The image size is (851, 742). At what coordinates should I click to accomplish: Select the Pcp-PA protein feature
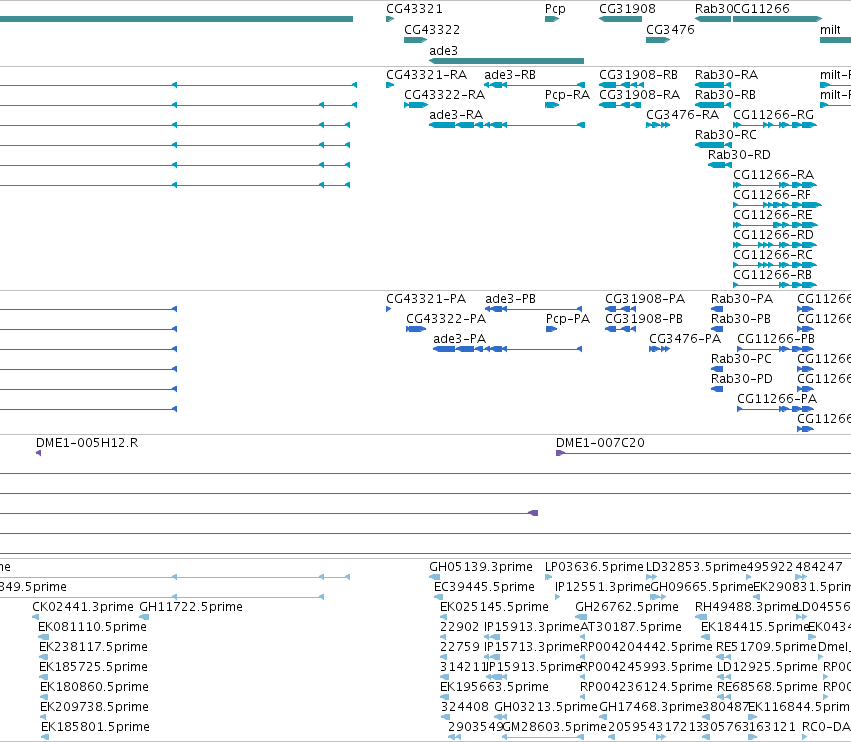point(551,329)
